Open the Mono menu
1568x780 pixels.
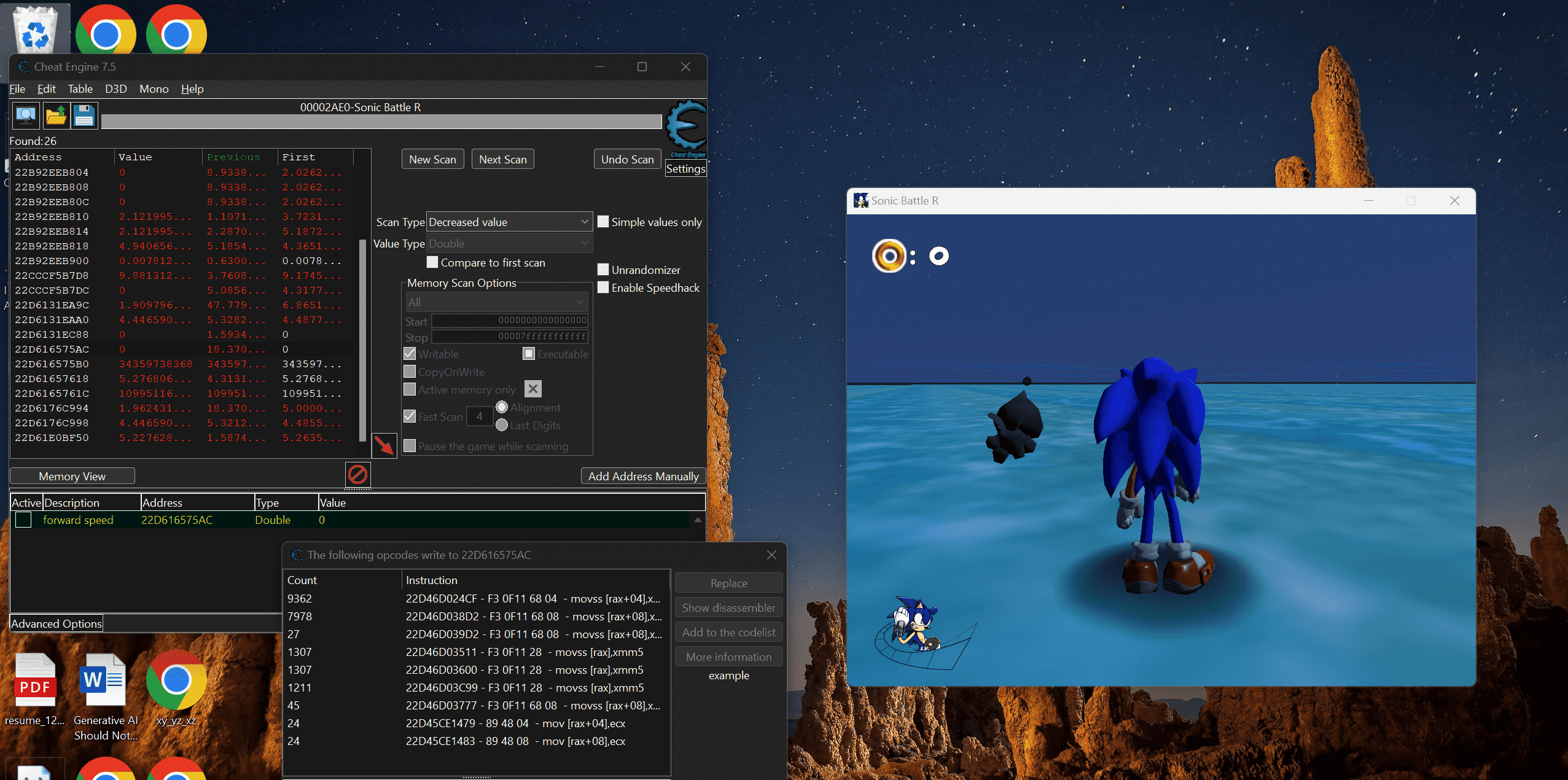(x=154, y=89)
